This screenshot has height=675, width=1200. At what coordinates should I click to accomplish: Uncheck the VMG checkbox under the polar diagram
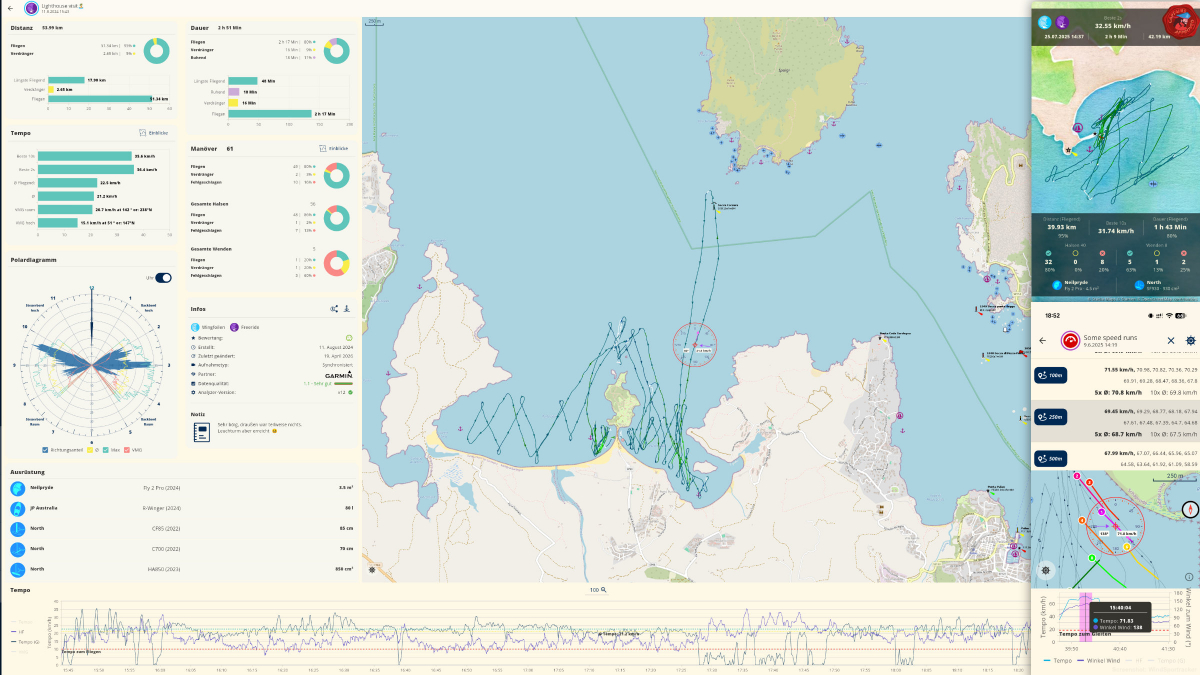[x=126, y=449]
